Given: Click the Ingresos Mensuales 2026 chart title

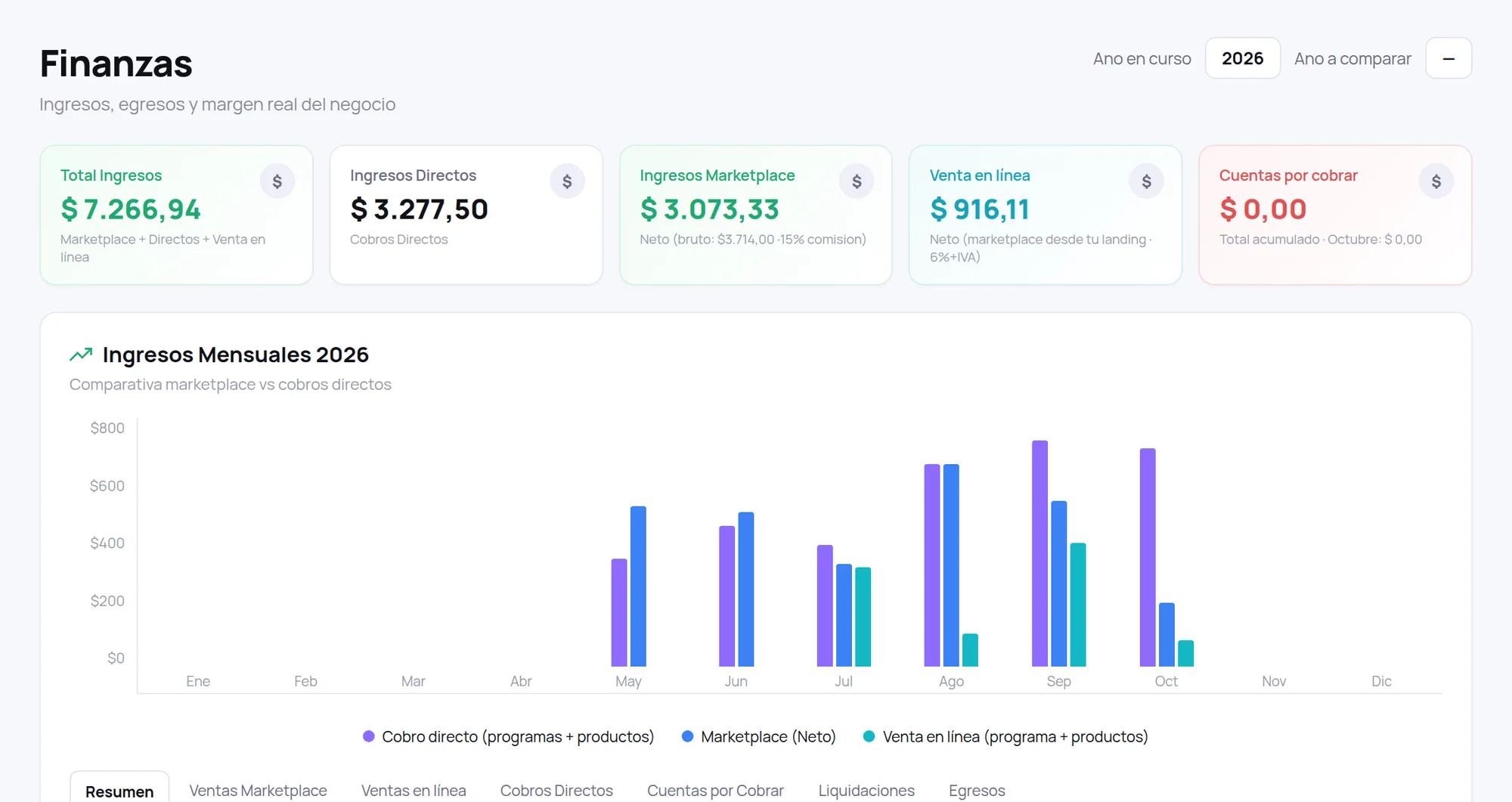Looking at the screenshot, I should (x=236, y=355).
